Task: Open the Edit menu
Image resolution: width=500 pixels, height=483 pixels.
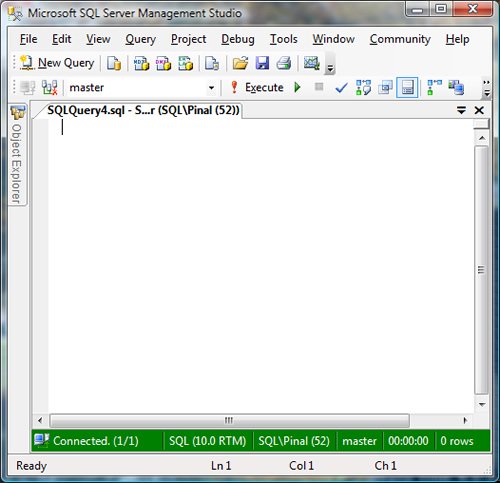Action: (x=61, y=39)
